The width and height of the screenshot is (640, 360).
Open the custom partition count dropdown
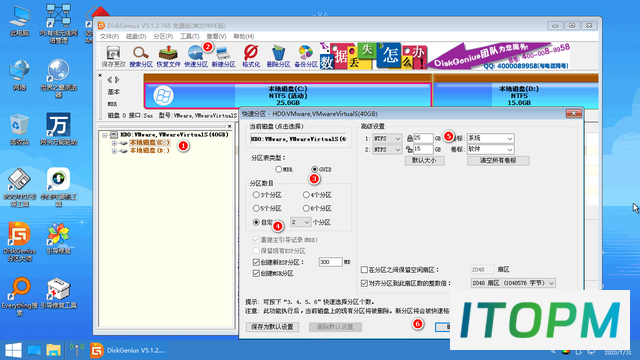pyautogui.click(x=300, y=222)
